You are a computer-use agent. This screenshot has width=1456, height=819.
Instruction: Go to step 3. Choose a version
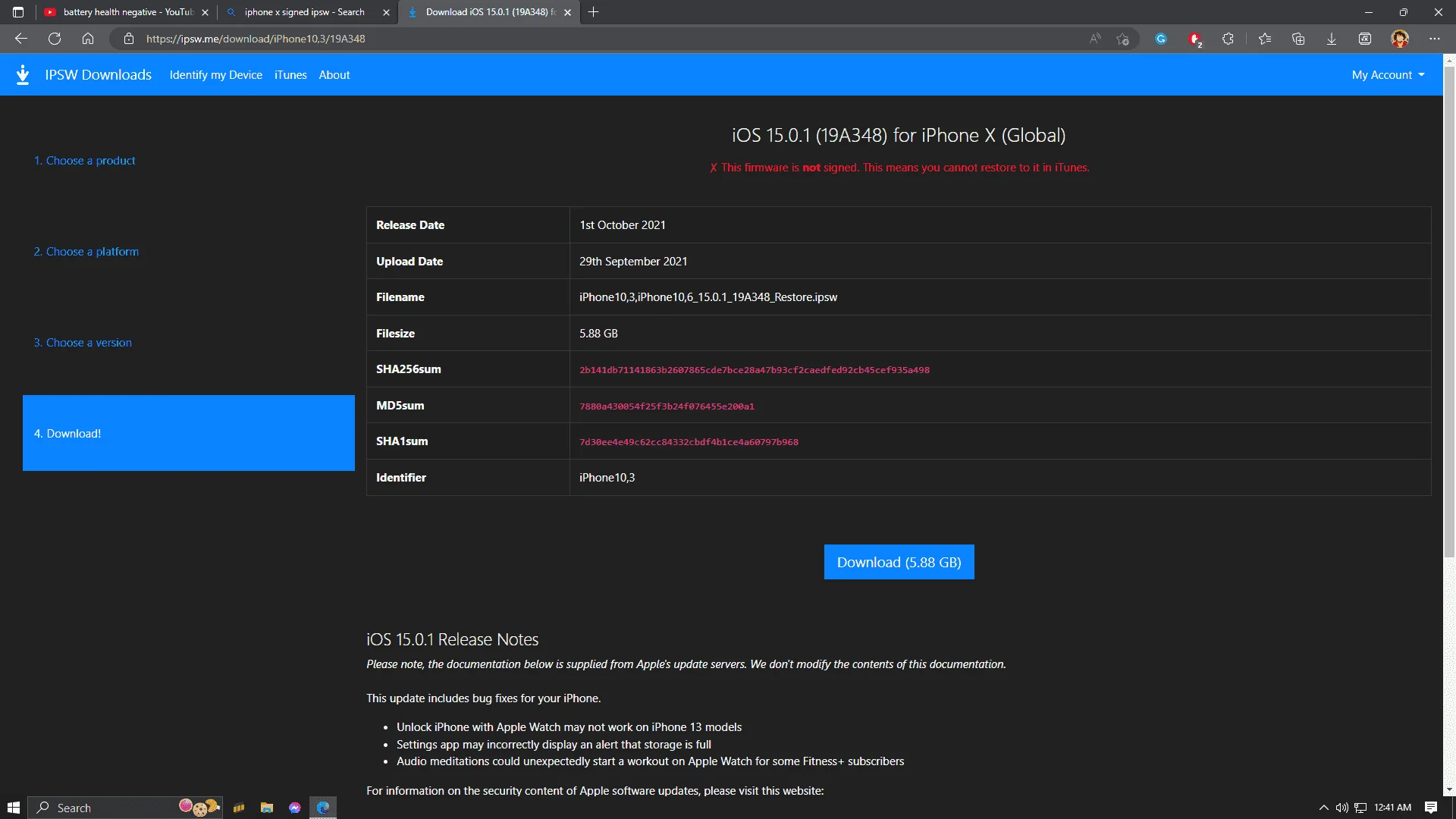(x=83, y=343)
